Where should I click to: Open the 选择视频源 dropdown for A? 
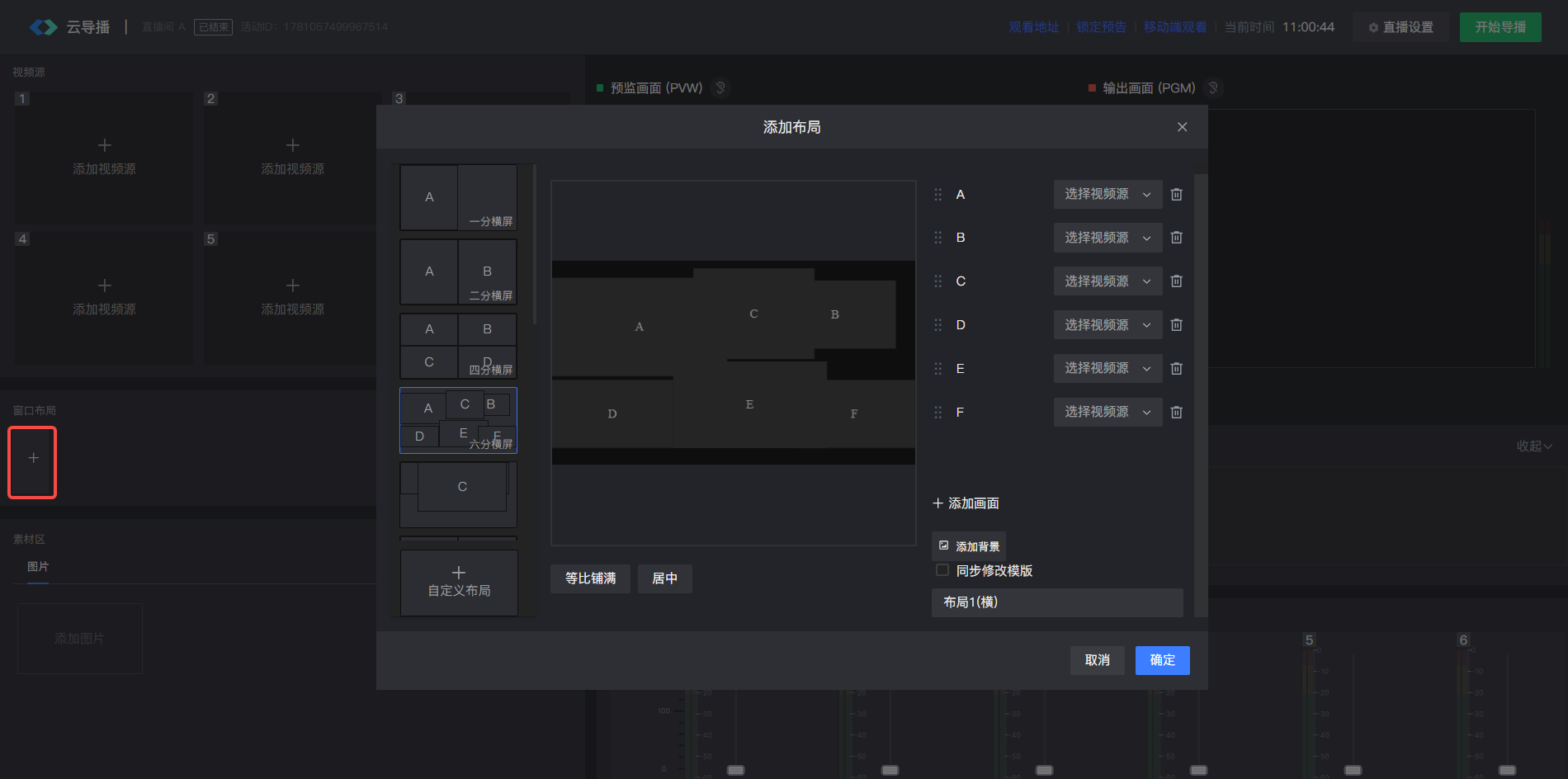point(1108,195)
